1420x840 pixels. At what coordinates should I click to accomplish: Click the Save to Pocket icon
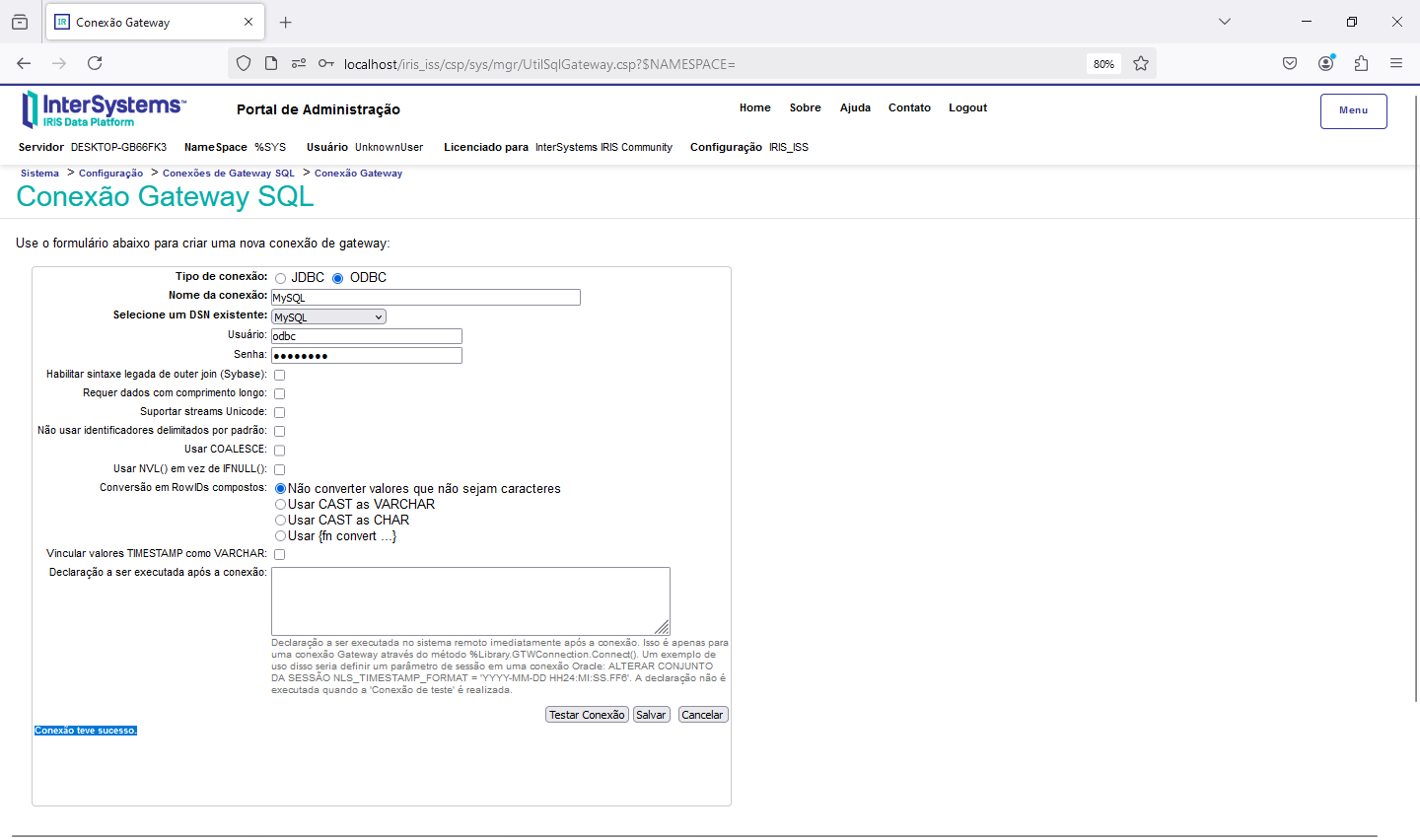1290,63
